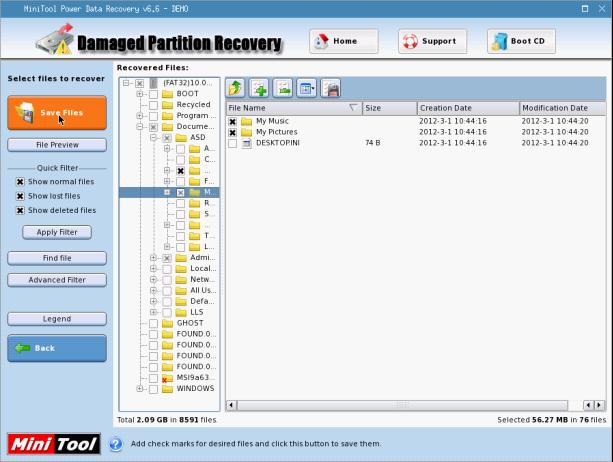Click the MiniTool logo
This screenshot has width=613, height=462.
click(54, 444)
